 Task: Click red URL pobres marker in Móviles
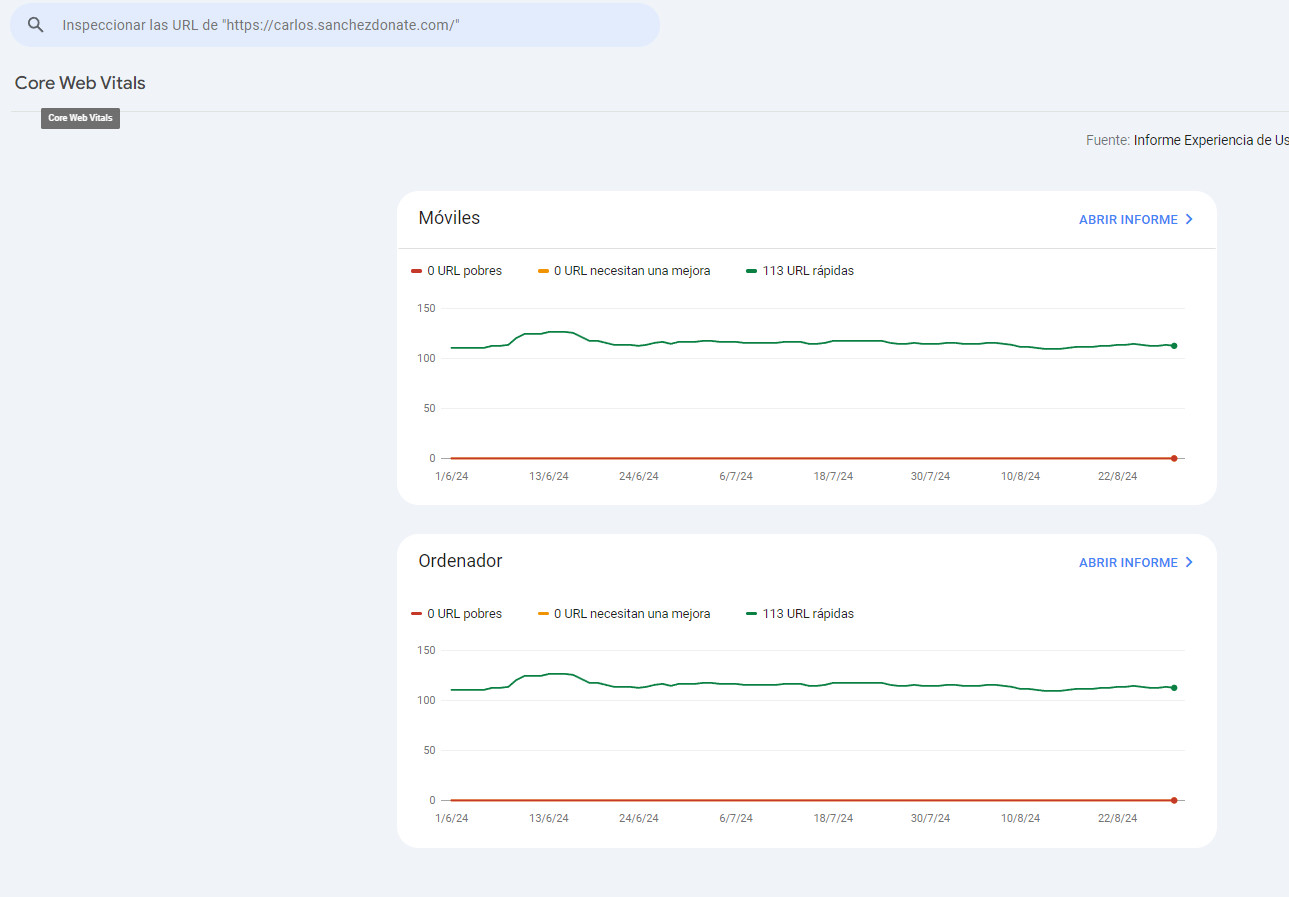click(x=417, y=271)
